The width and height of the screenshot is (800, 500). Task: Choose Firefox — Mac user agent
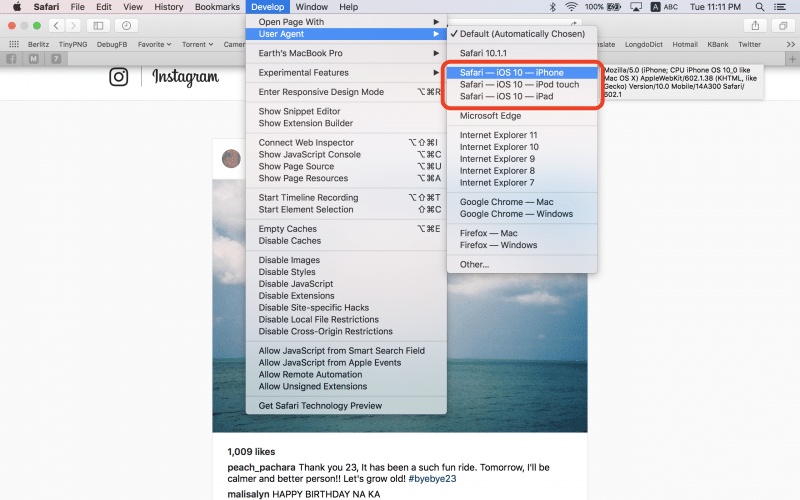click(522, 233)
